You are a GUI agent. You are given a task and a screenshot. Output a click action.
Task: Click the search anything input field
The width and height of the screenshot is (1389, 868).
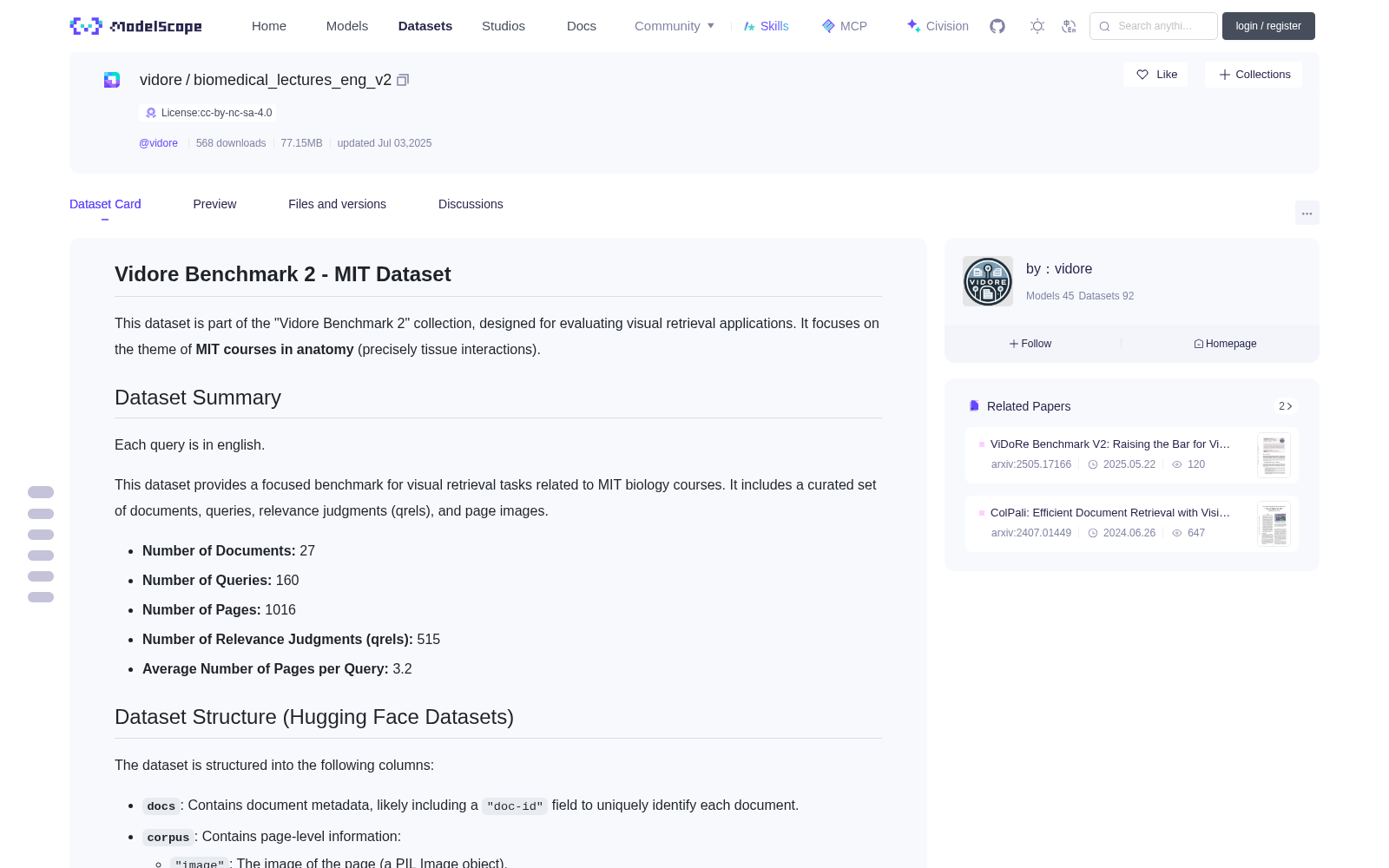(x=1154, y=26)
